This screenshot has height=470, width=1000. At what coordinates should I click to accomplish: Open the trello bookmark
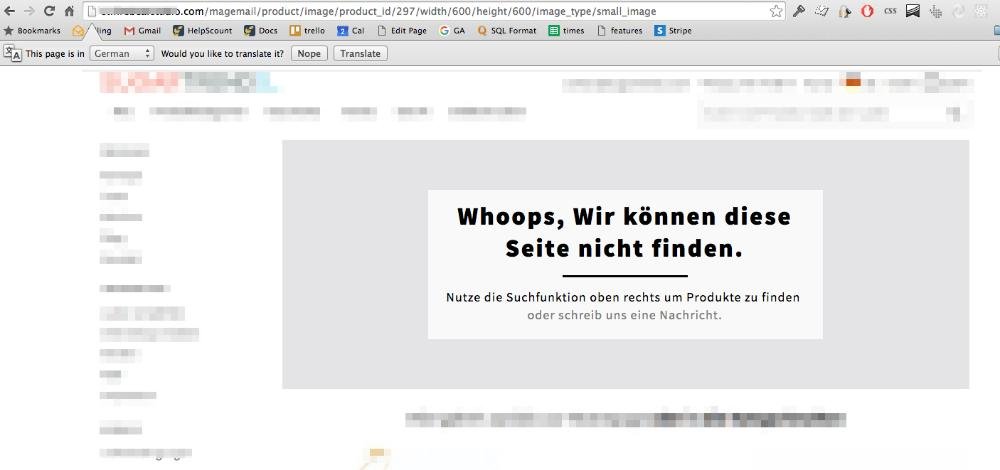coord(307,31)
